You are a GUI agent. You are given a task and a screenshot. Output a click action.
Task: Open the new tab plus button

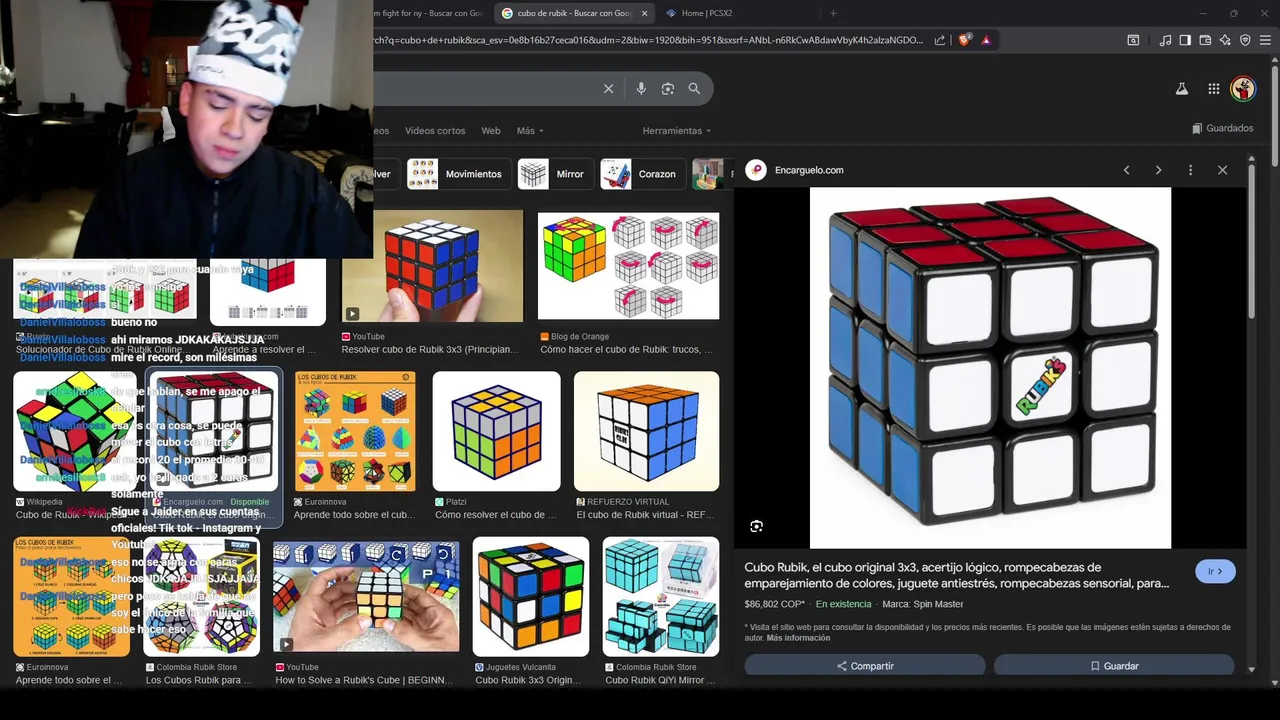coord(833,13)
